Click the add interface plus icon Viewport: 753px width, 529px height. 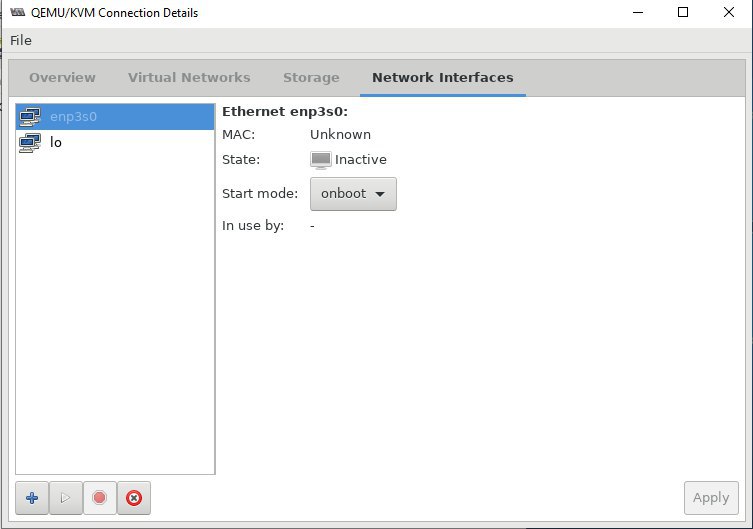tap(32, 498)
